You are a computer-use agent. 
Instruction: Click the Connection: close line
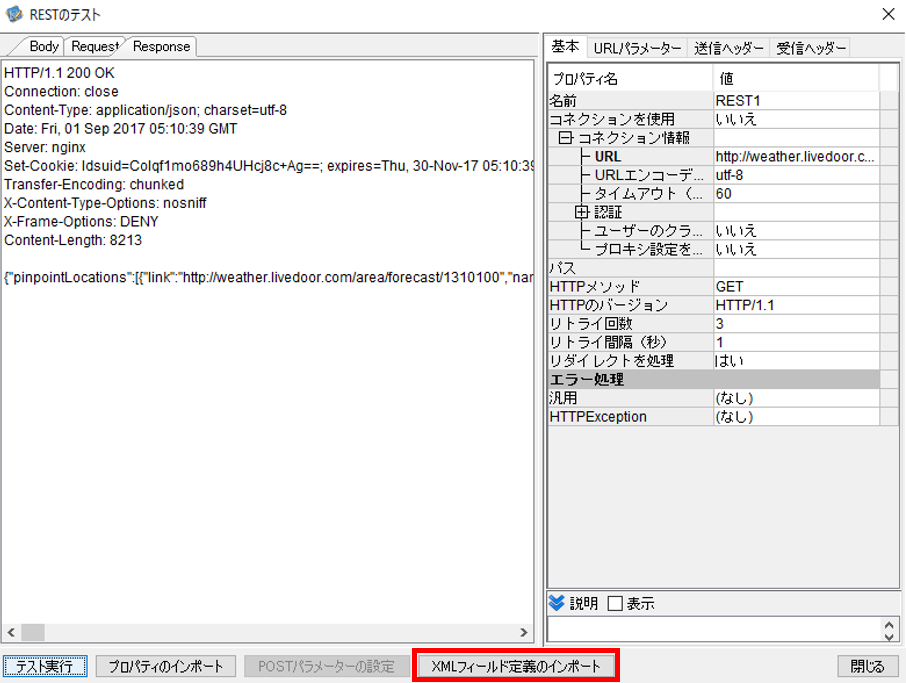pos(61,91)
